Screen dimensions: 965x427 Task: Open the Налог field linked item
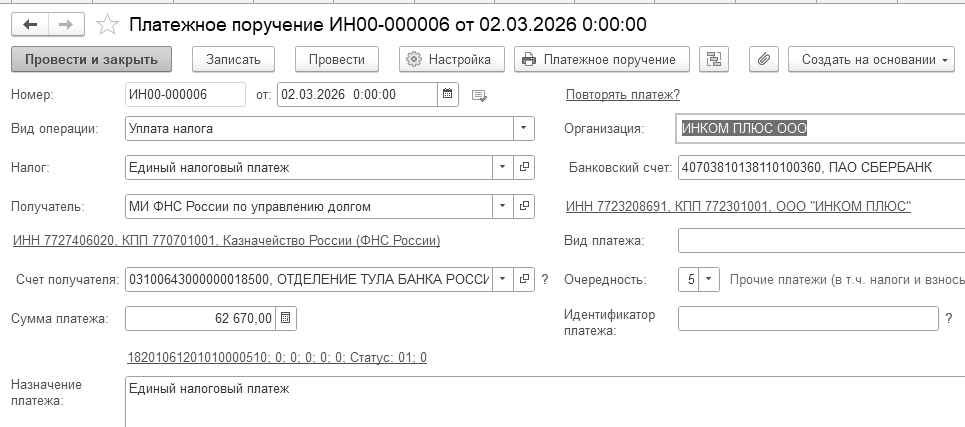[524, 168]
